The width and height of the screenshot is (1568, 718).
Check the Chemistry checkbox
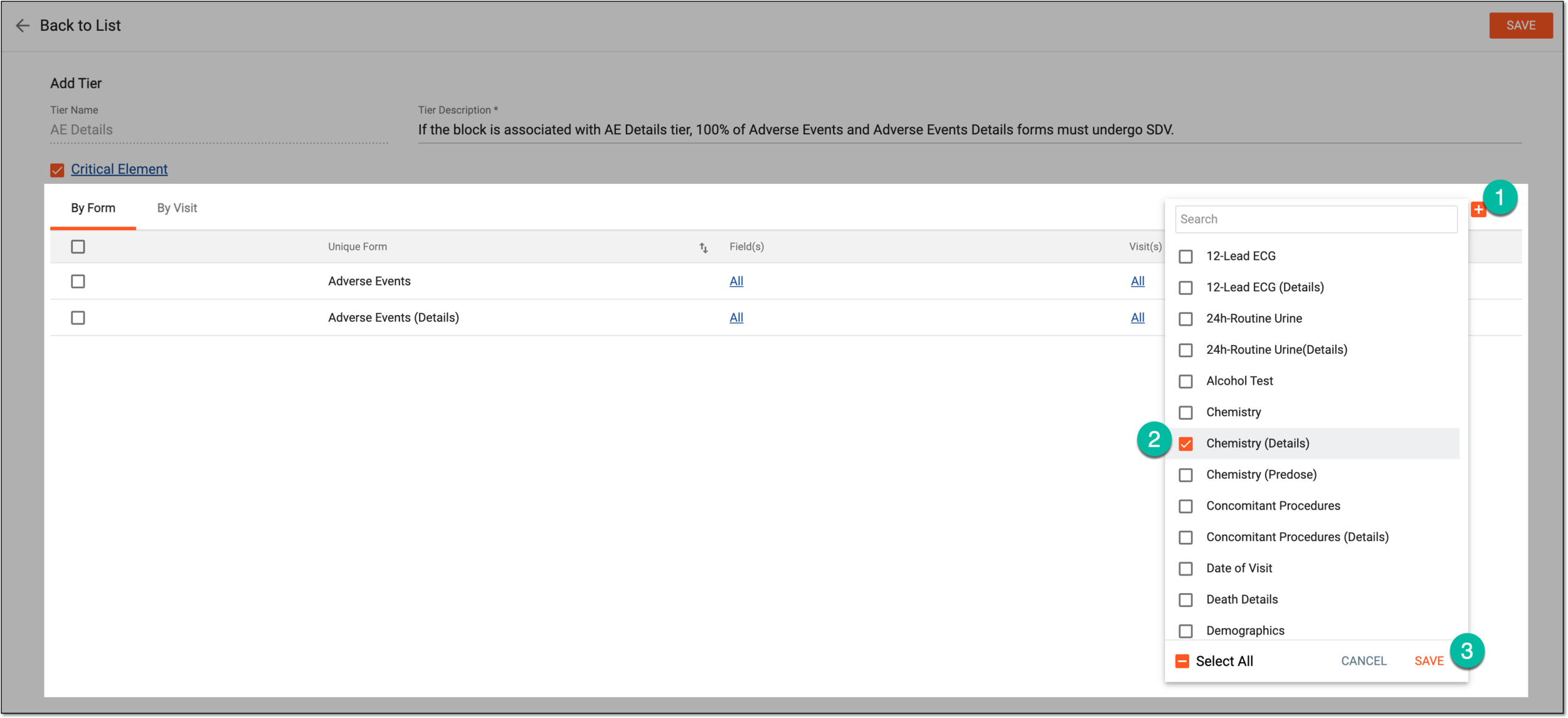point(1185,412)
